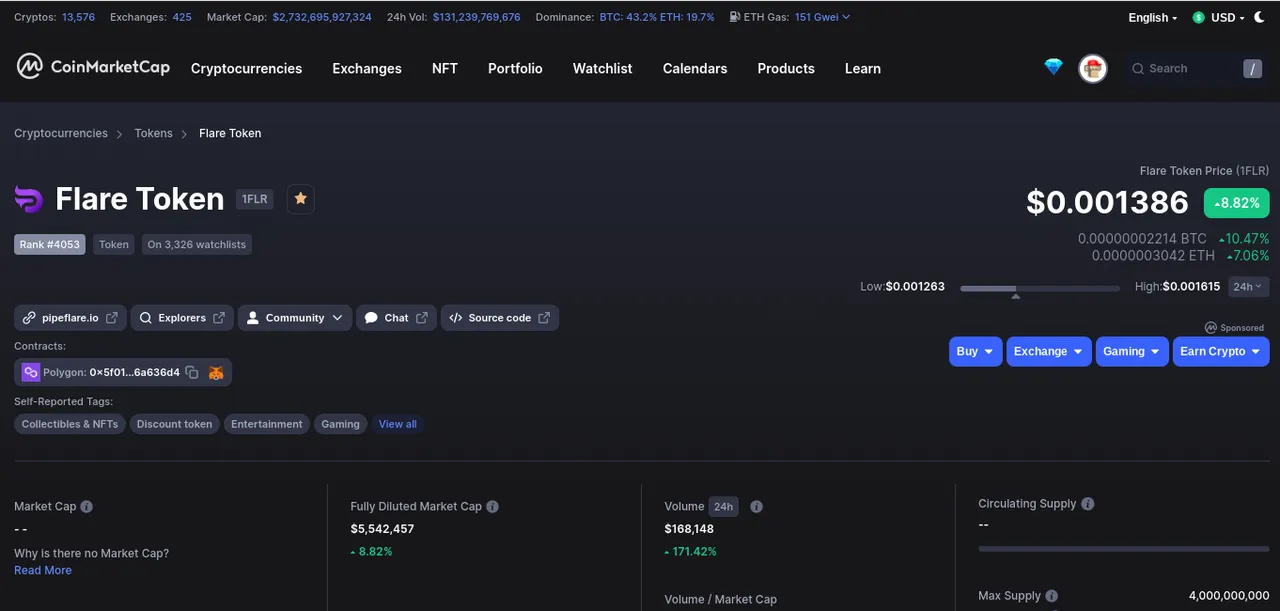Expand the ETH Gas 151 Gwei dropdown
Image resolution: width=1280 pixels, height=611 pixels.
tap(822, 17)
